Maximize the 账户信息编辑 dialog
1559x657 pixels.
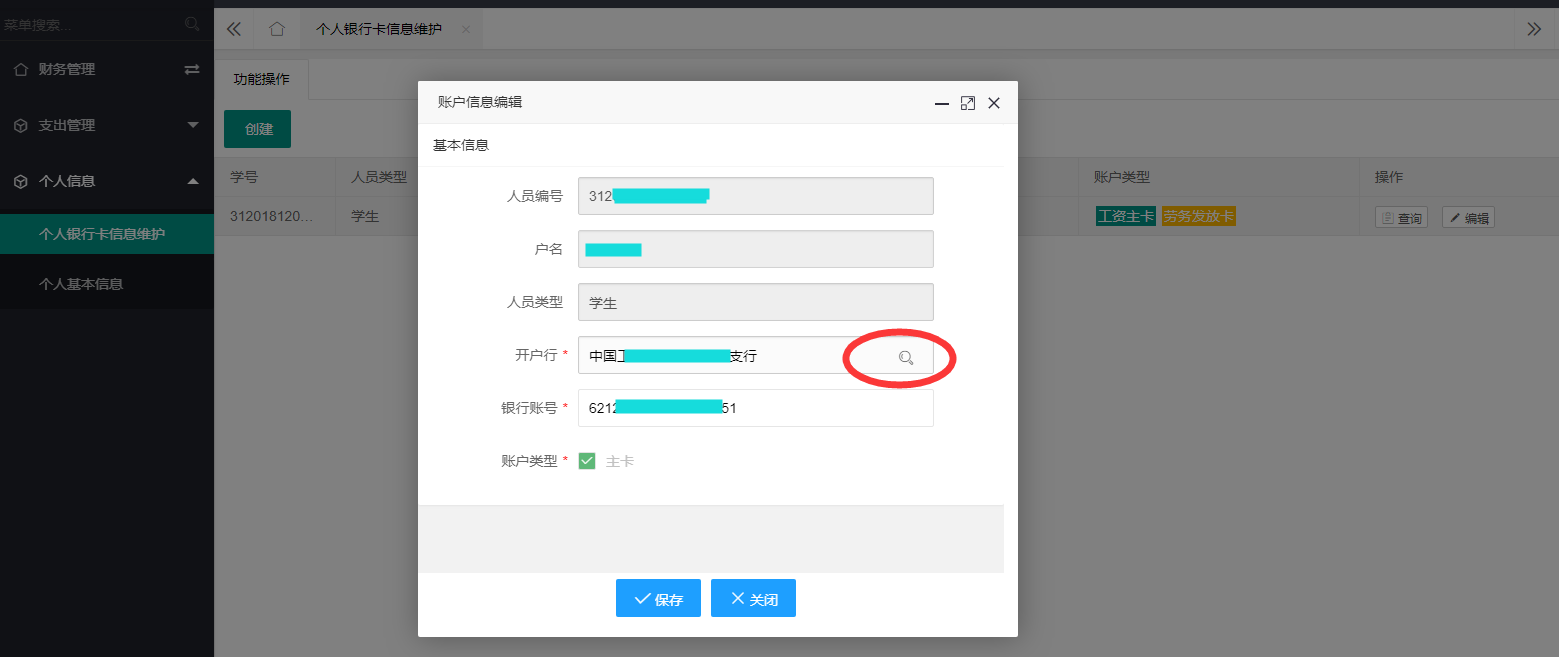(967, 103)
